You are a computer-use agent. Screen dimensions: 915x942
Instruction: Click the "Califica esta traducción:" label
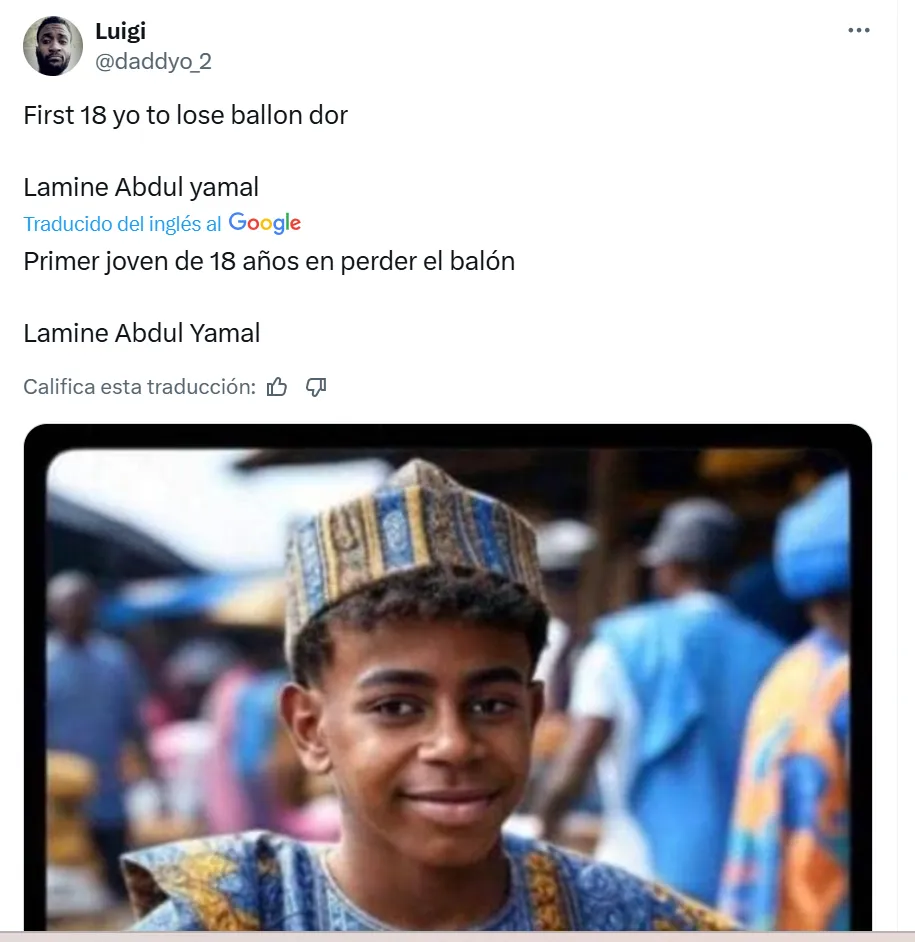coord(140,387)
